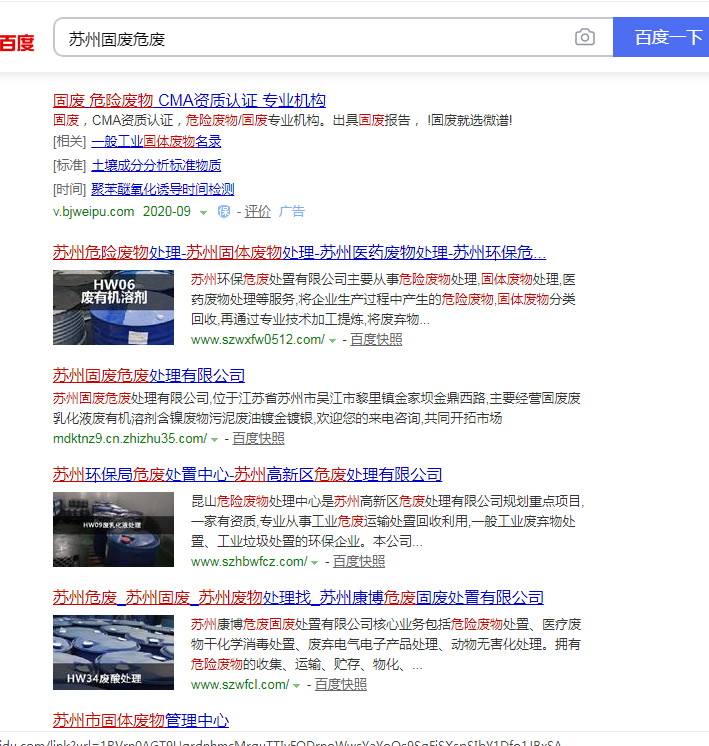The width and height of the screenshot is (709, 746).
Task: Open 土壤成分分析标准物质 link
Action: click(156, 165)
